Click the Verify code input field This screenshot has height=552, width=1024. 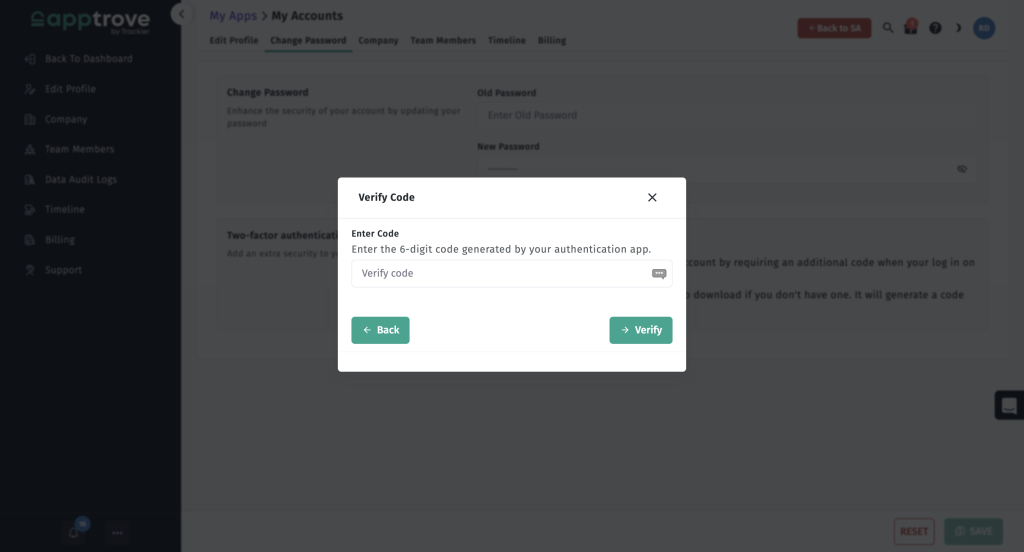point(511,274)
